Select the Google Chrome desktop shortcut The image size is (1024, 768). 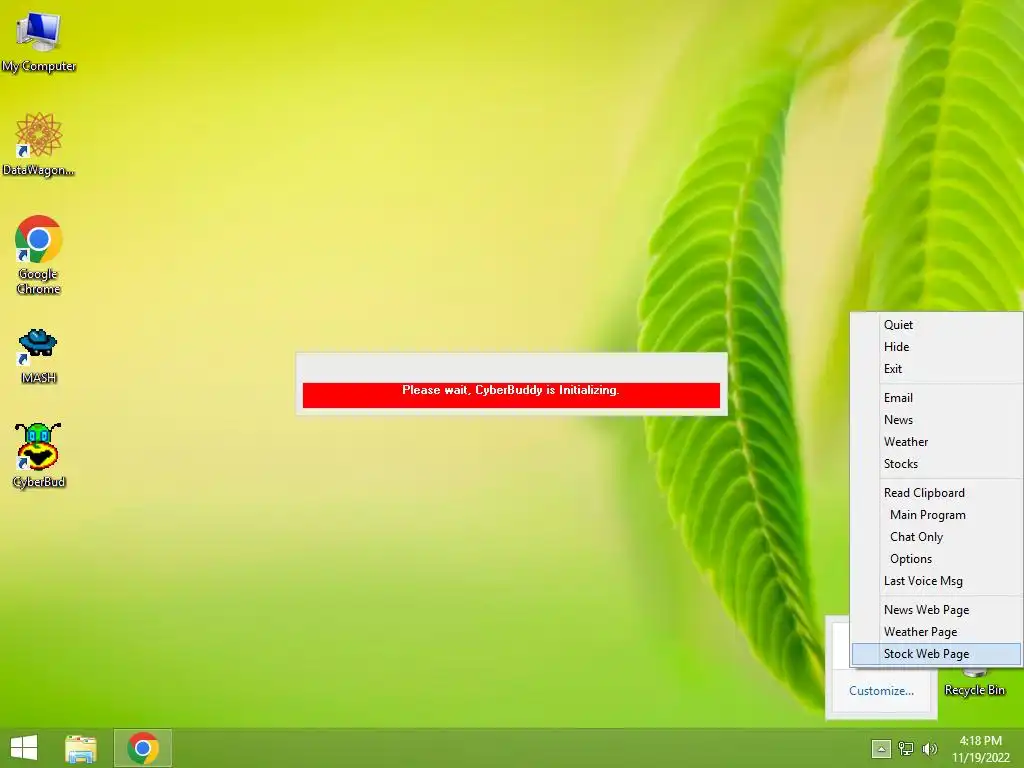click(38, 255)
